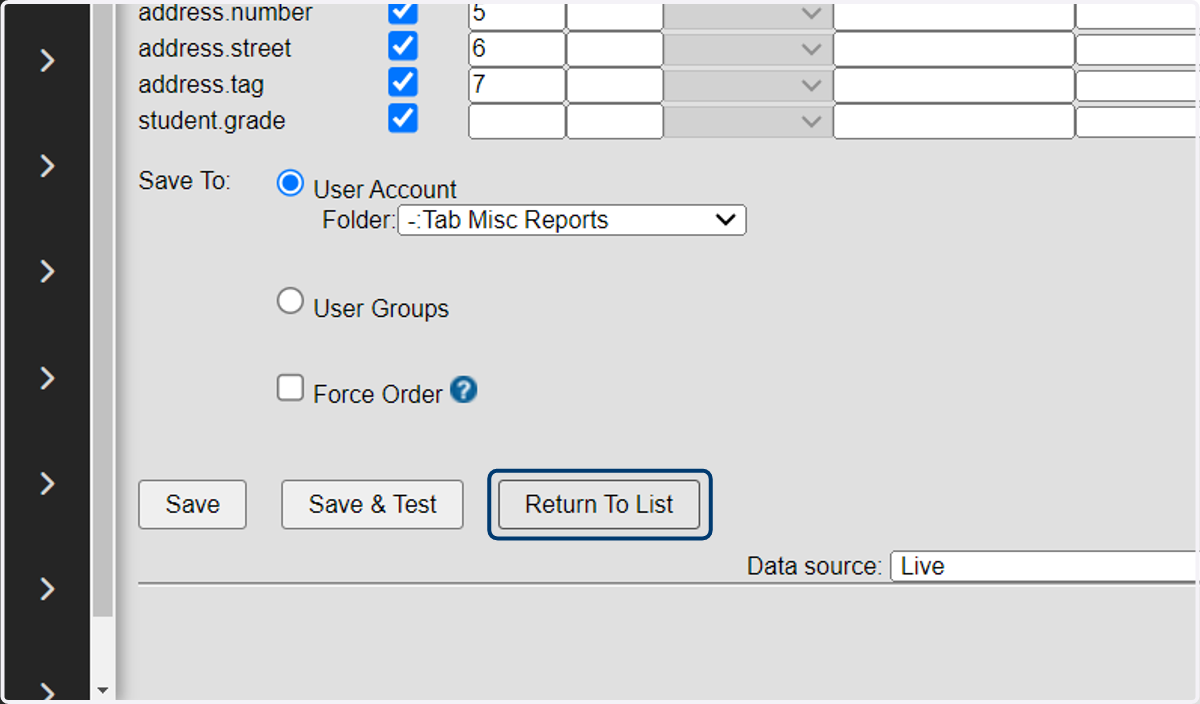Click the address.street field label
1200x704 pixels.
214,48
